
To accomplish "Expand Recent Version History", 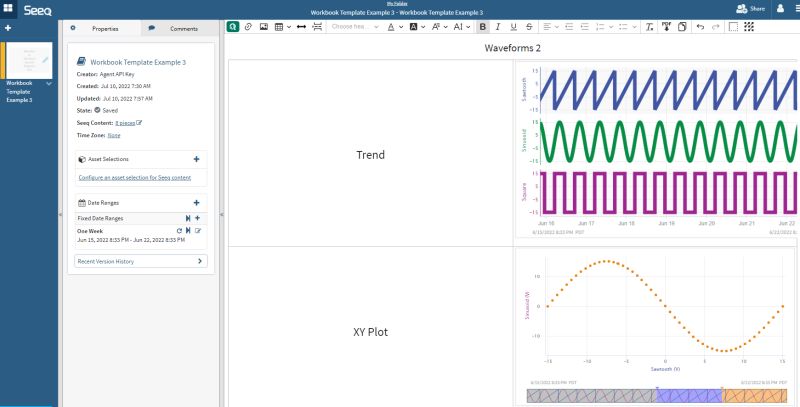I will tap(141, 261).
